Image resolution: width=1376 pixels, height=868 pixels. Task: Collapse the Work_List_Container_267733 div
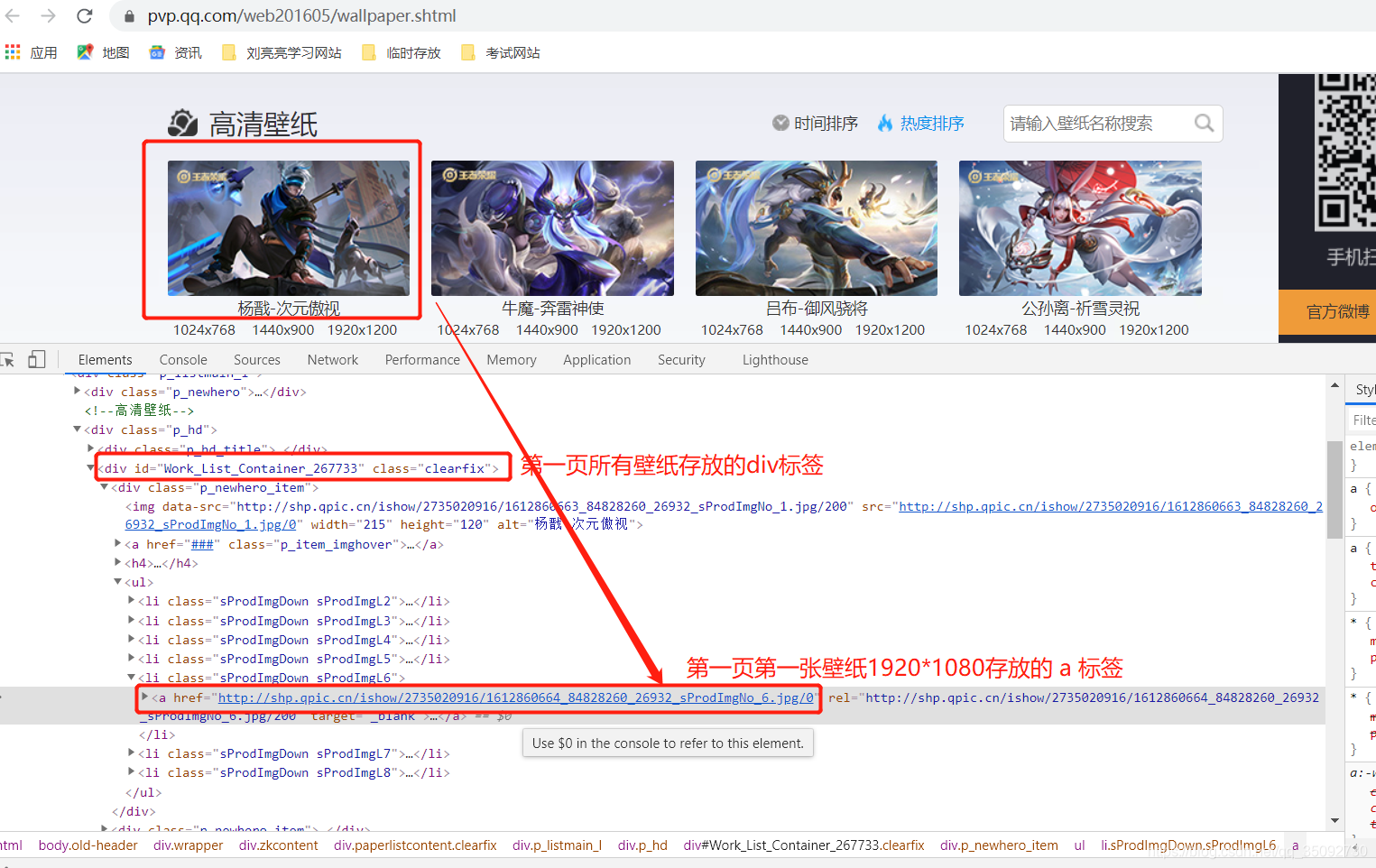tap(90, 467)
